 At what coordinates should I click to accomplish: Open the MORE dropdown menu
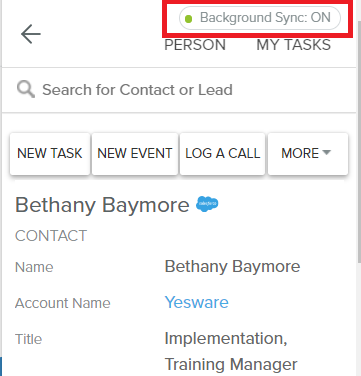coord(308,153)
